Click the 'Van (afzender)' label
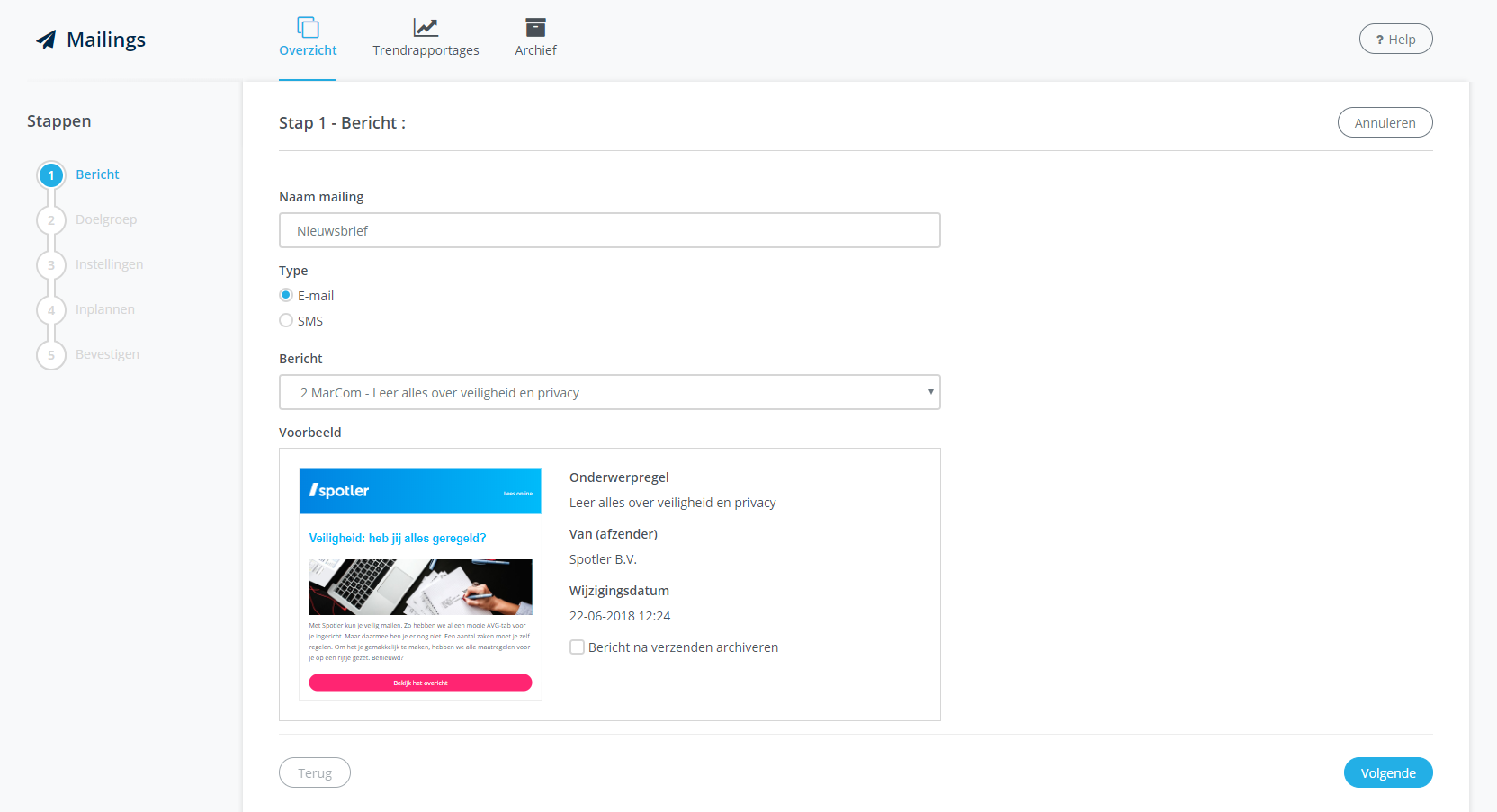 (x=614, y=534)
